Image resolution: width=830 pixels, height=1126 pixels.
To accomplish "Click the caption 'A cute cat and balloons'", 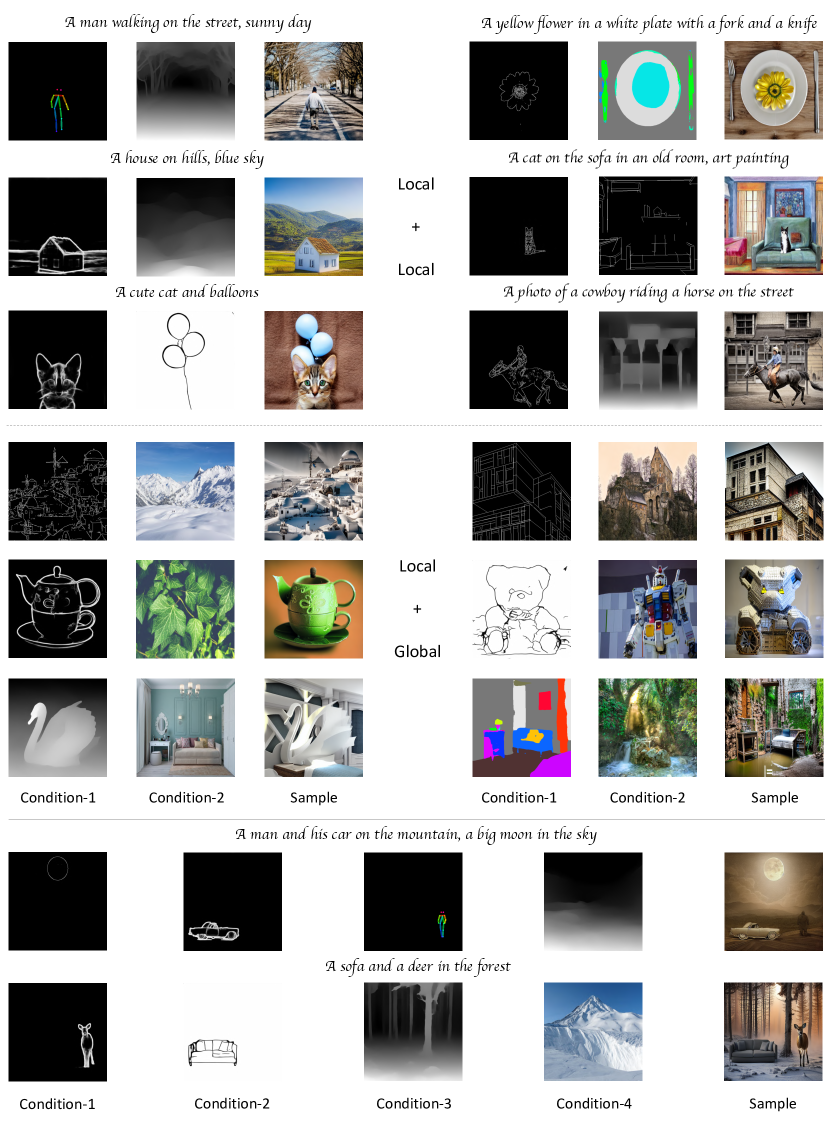I will pos(187,292).
